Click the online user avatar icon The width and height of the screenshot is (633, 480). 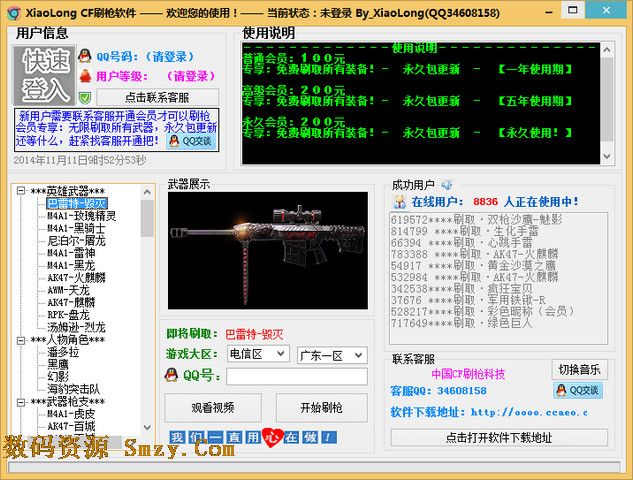tap(399, 201)
